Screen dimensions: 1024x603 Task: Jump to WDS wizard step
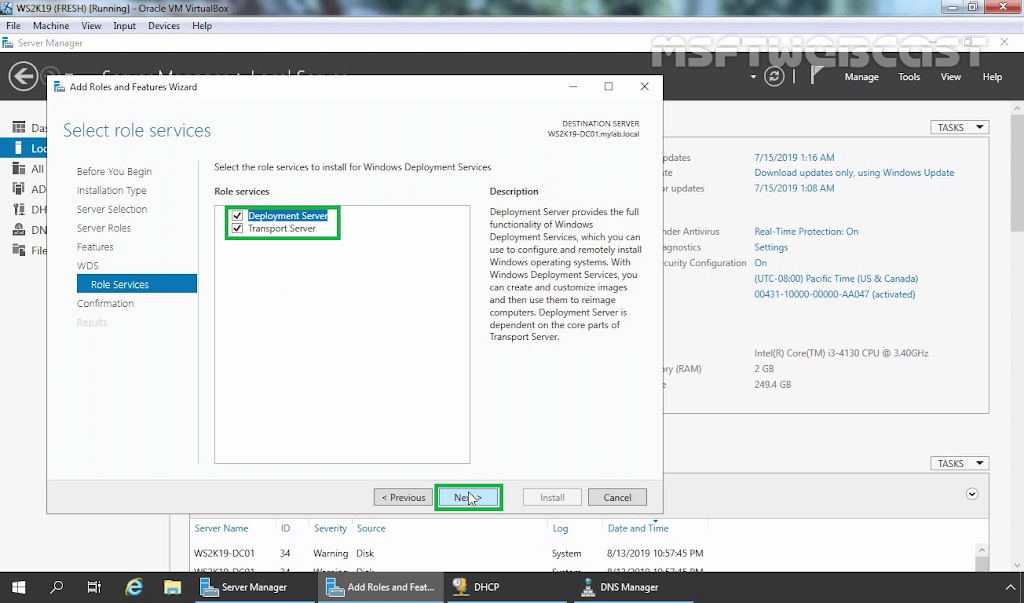click(x=88, y=266)
